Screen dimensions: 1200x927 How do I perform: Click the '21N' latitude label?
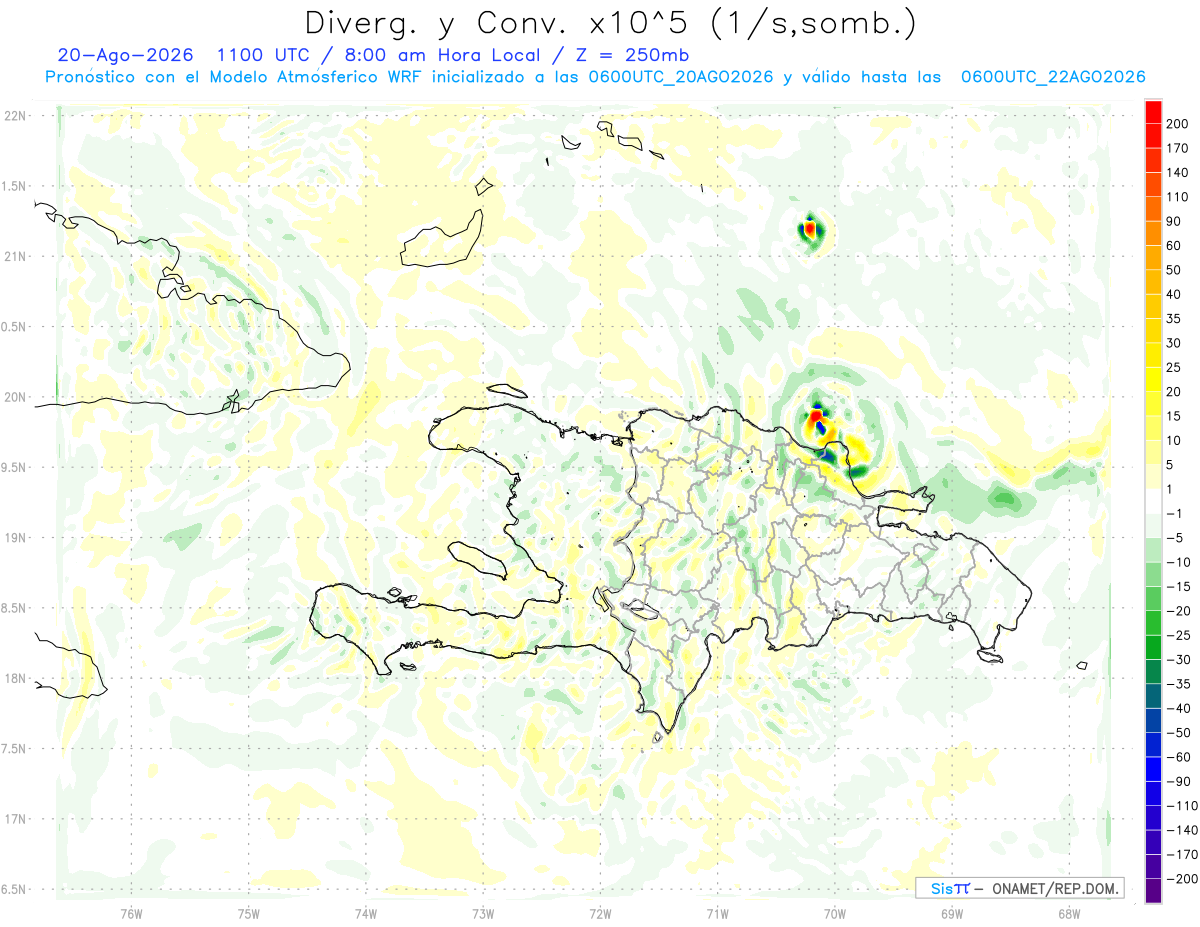14,256
